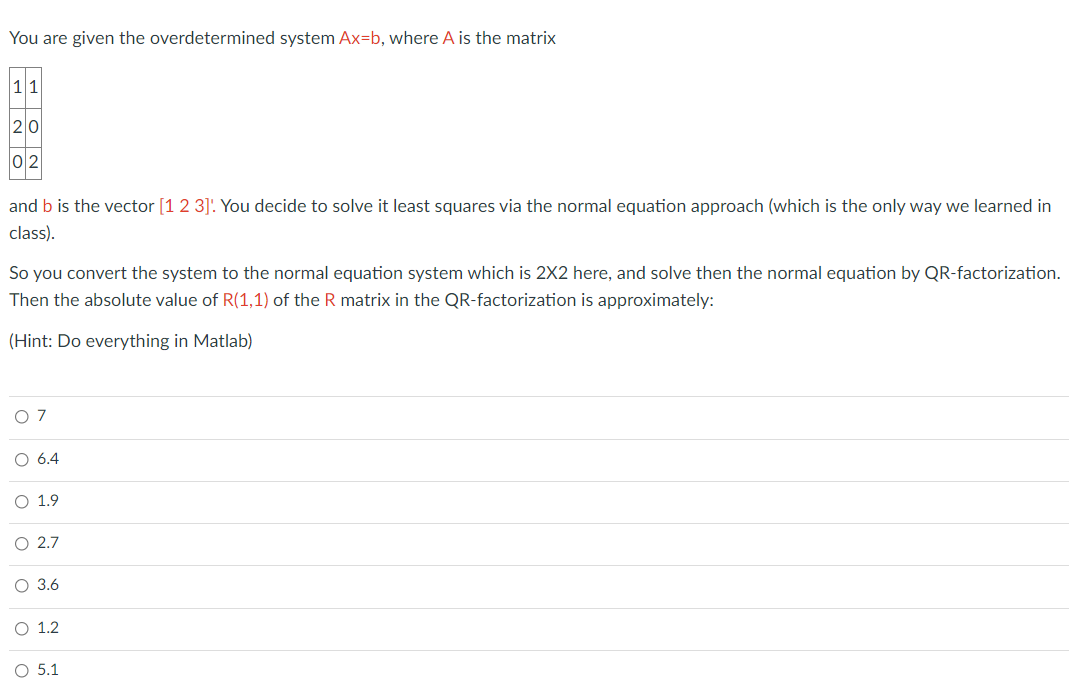Select the radio button for answer 1.9
1080x695 pixels.
pos(21,501)
